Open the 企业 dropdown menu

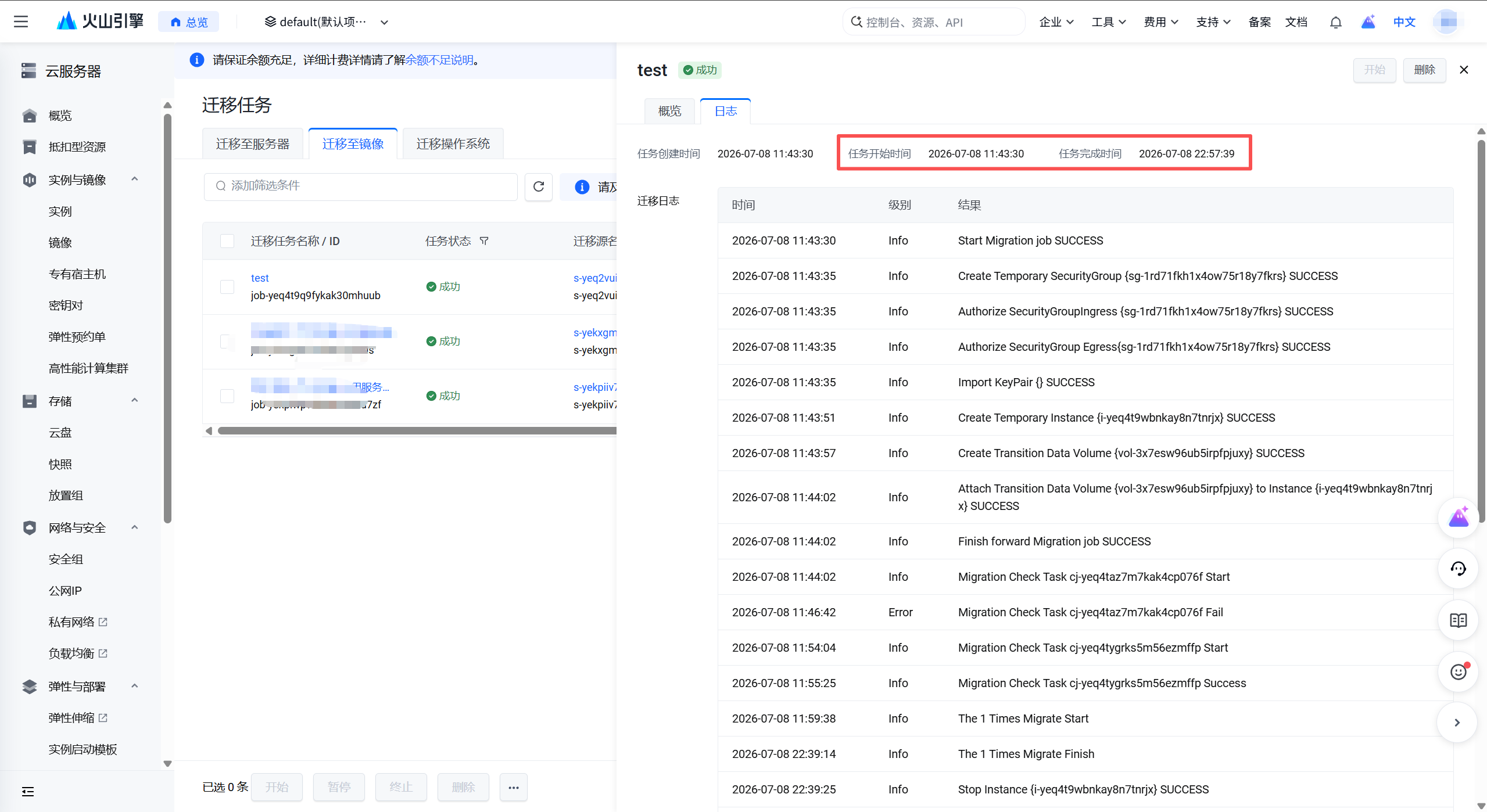1056,22
